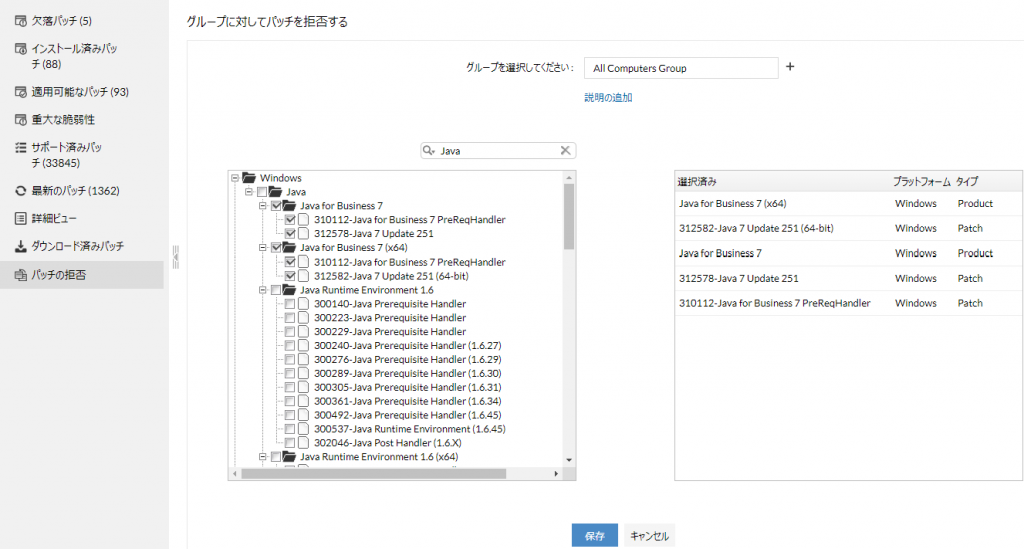
Task: Clear the Java search with X icon
Action: pos(565,150)
